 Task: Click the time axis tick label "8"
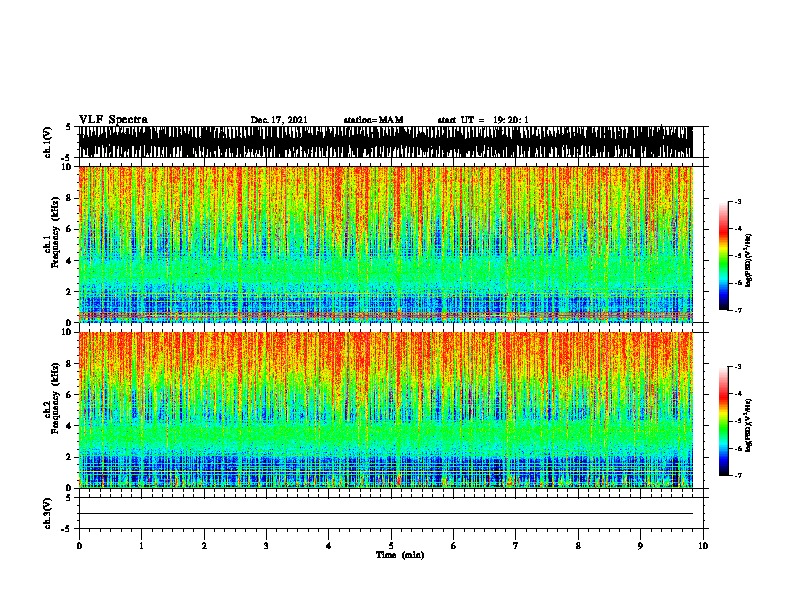(578, 546)
